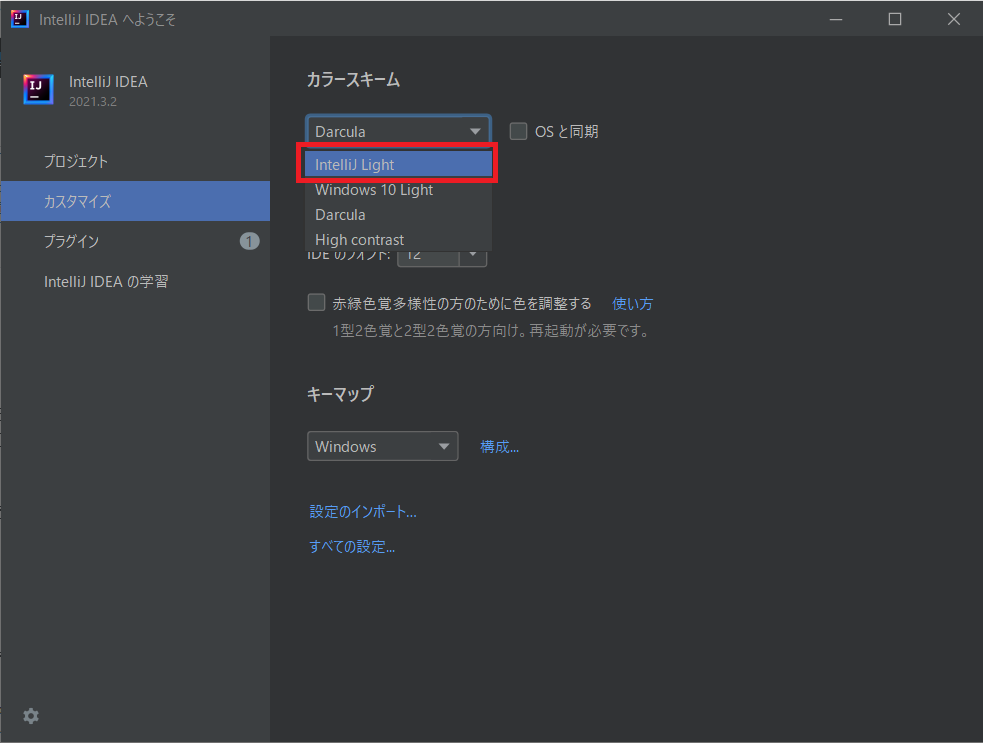
Task: Click the plugin update badge showing 1
Action: [250, 241]
